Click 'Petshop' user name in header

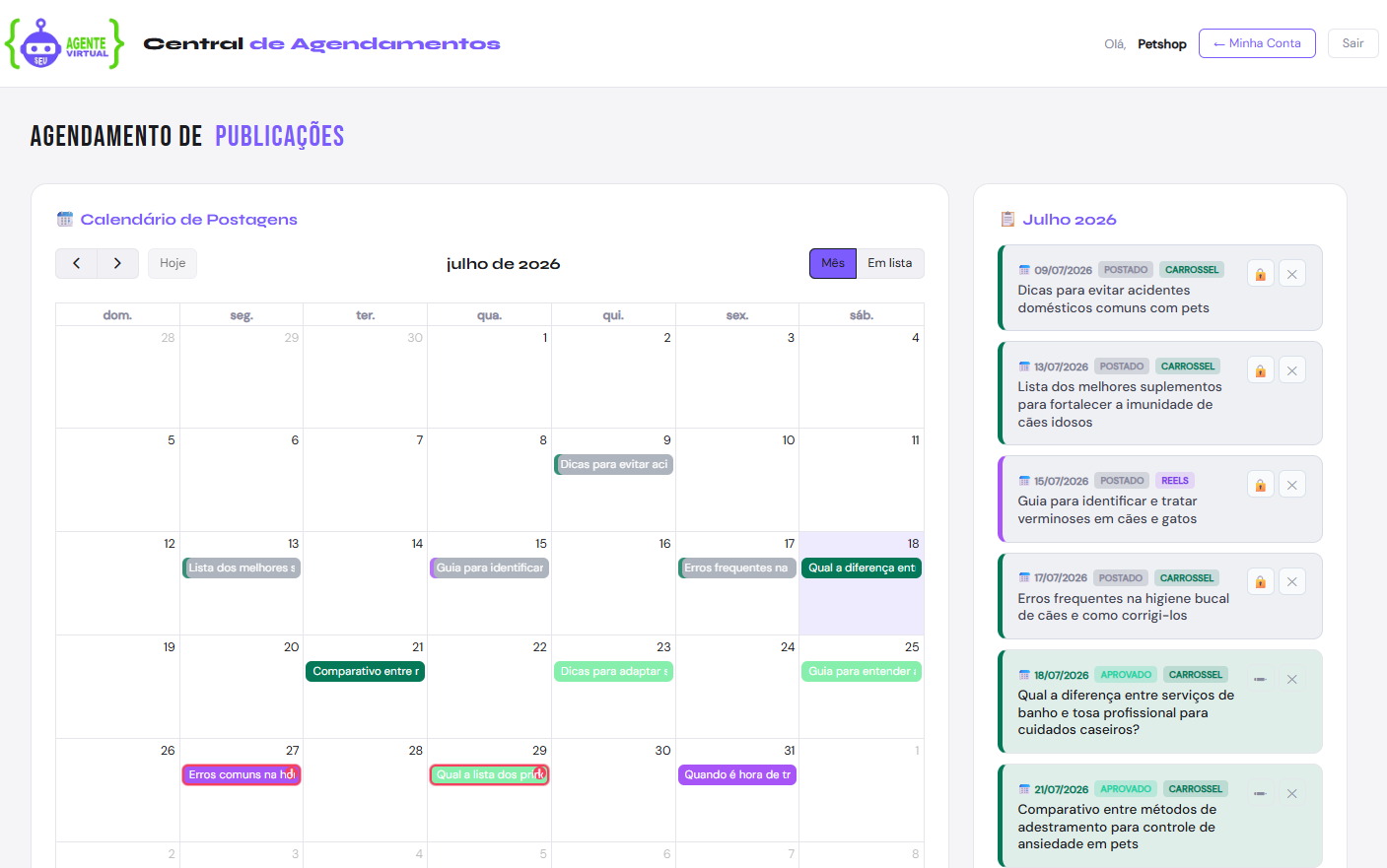pyautogui.click(x=1162, y=44)
